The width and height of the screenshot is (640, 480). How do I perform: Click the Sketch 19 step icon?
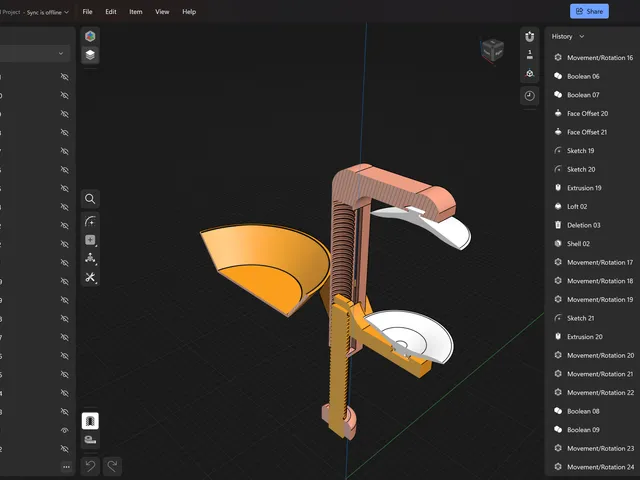click(x=558, y=151)
